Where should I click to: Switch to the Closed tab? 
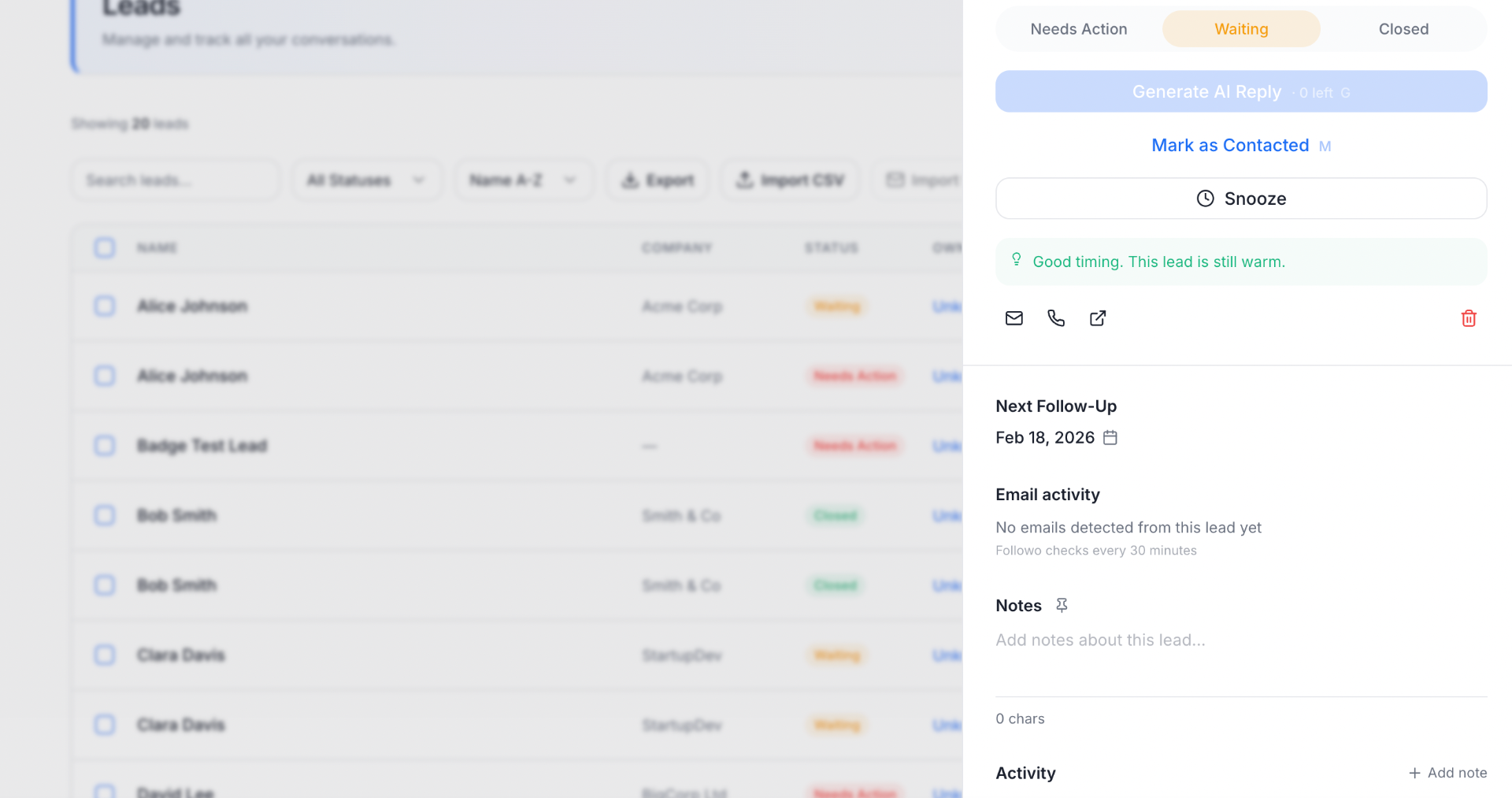click(1403, 28)
